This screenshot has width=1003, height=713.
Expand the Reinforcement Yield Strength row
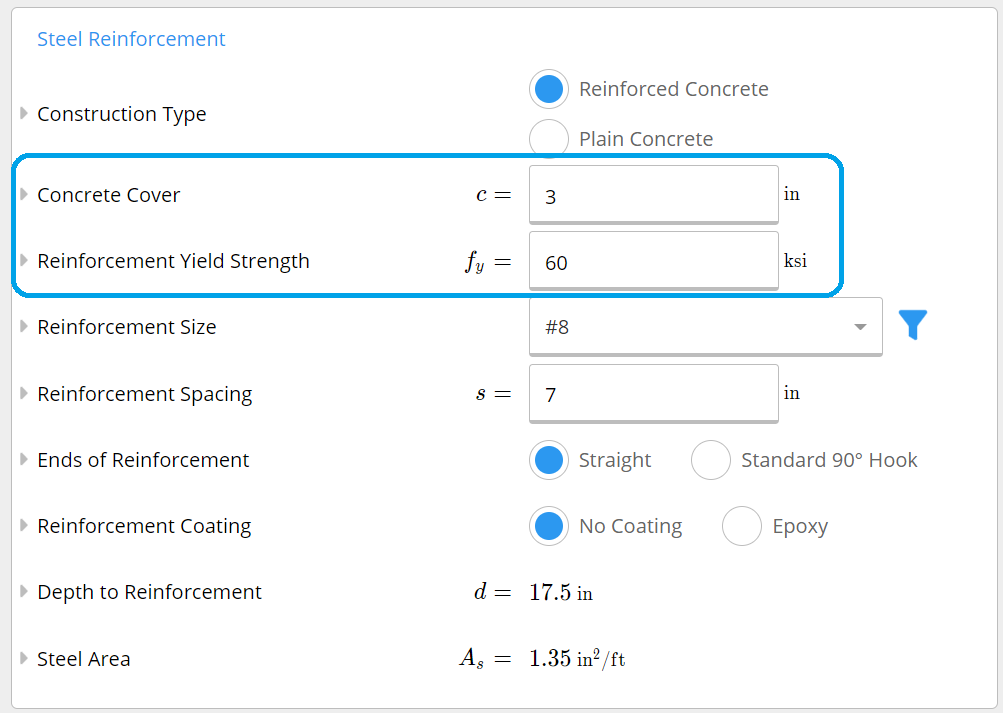pos(22,261)
